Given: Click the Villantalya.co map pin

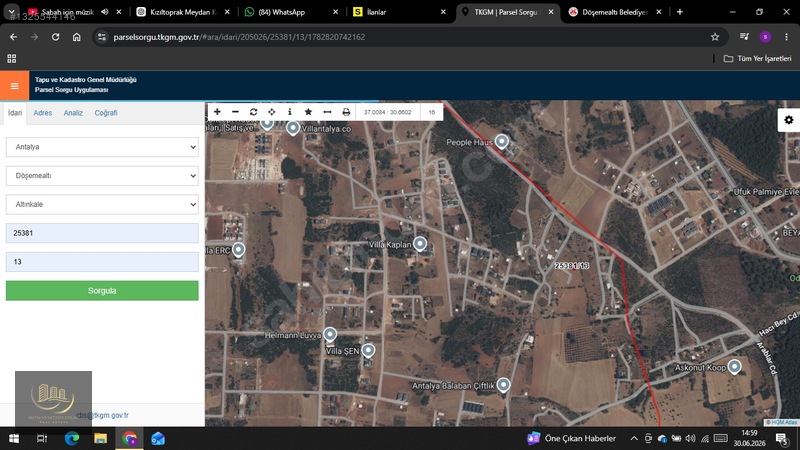Looking at the screenshot, I should pos(293,128).
